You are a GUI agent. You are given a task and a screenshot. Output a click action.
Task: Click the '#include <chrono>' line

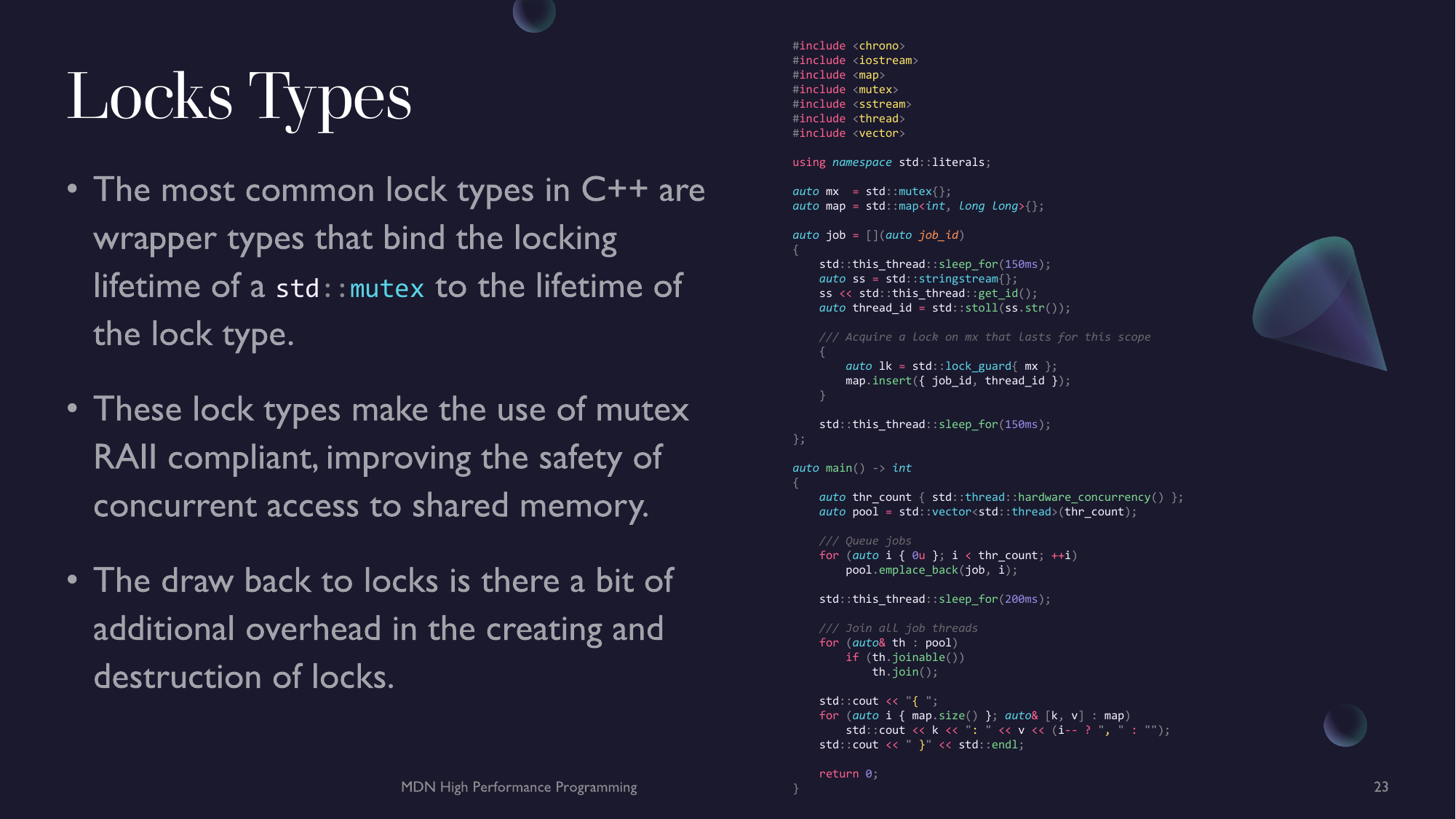pyautogui.click(x=848, y=46)
